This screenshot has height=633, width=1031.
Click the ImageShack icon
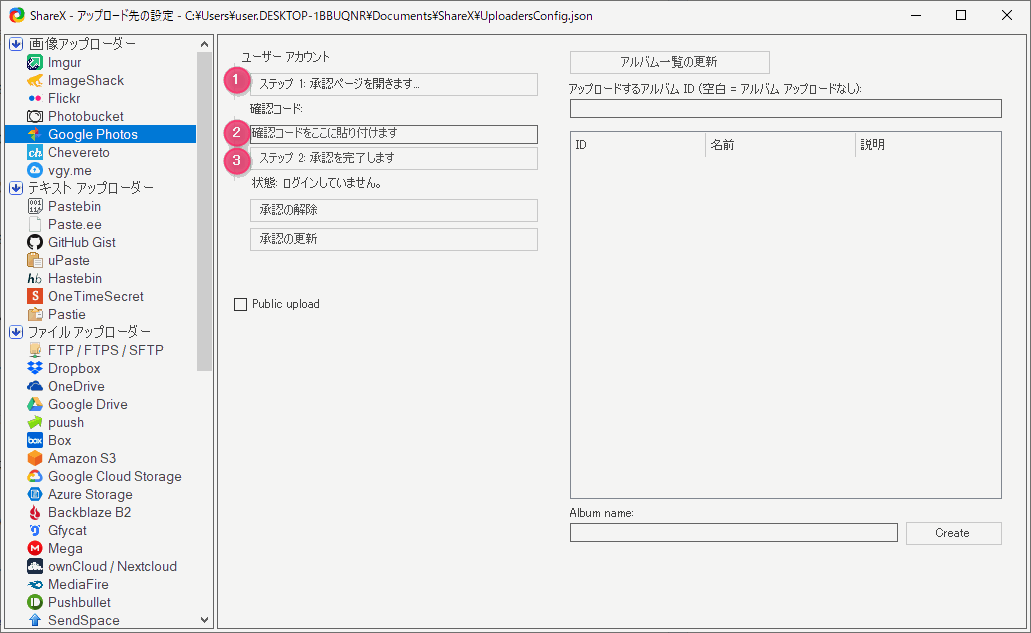[35, 80]
